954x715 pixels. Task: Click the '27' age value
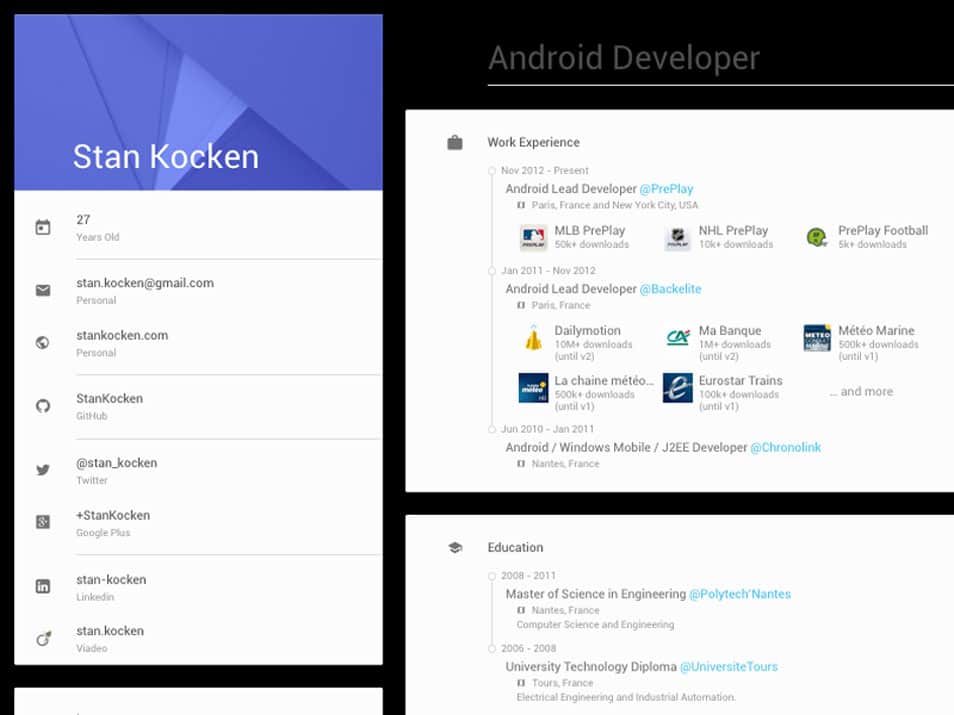[83, 220]
